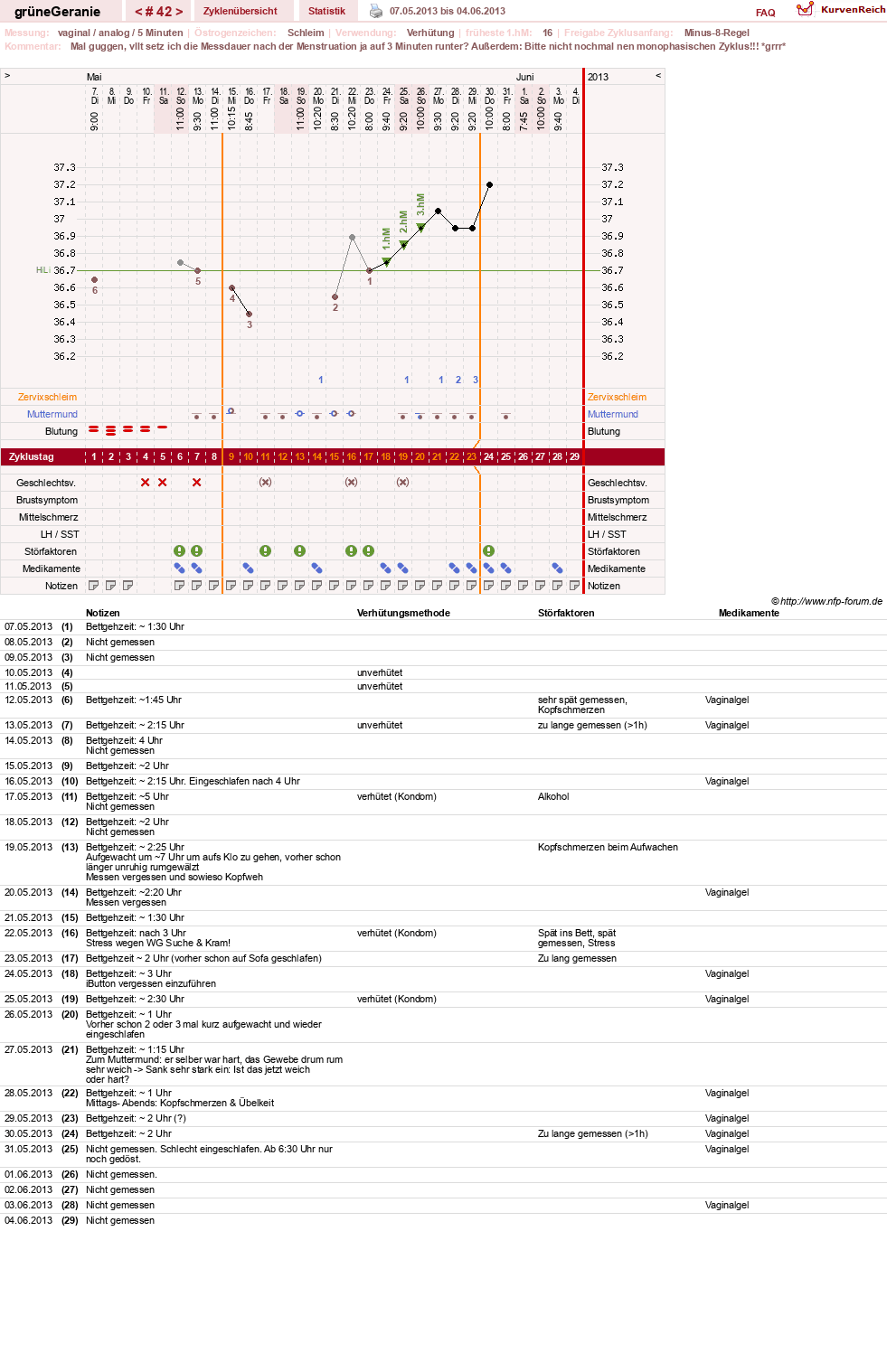This screenshot has width=887, height=1372.
Task: Click the open Muttermund symbol on cycle day 9
Action: (231, 411)
